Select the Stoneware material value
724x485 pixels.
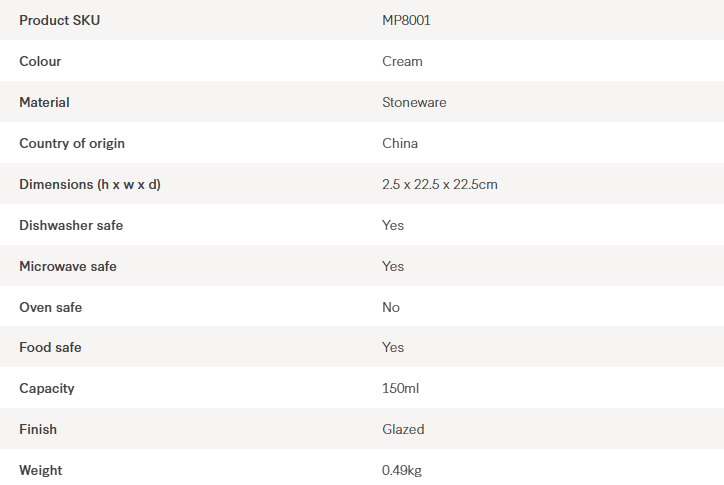pos(414,102)
